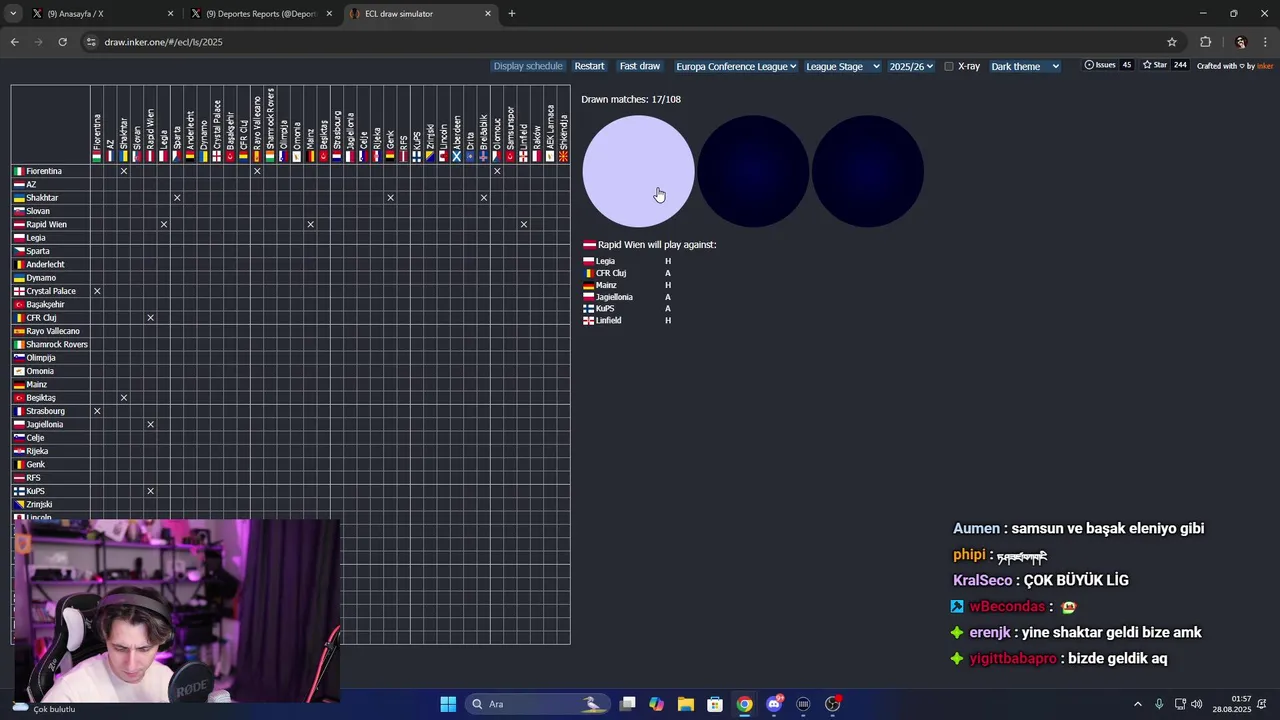This screenshot has height=720, width=1280.
Task: Click CFR Cluj in opponents list
Action: [611, 273]
